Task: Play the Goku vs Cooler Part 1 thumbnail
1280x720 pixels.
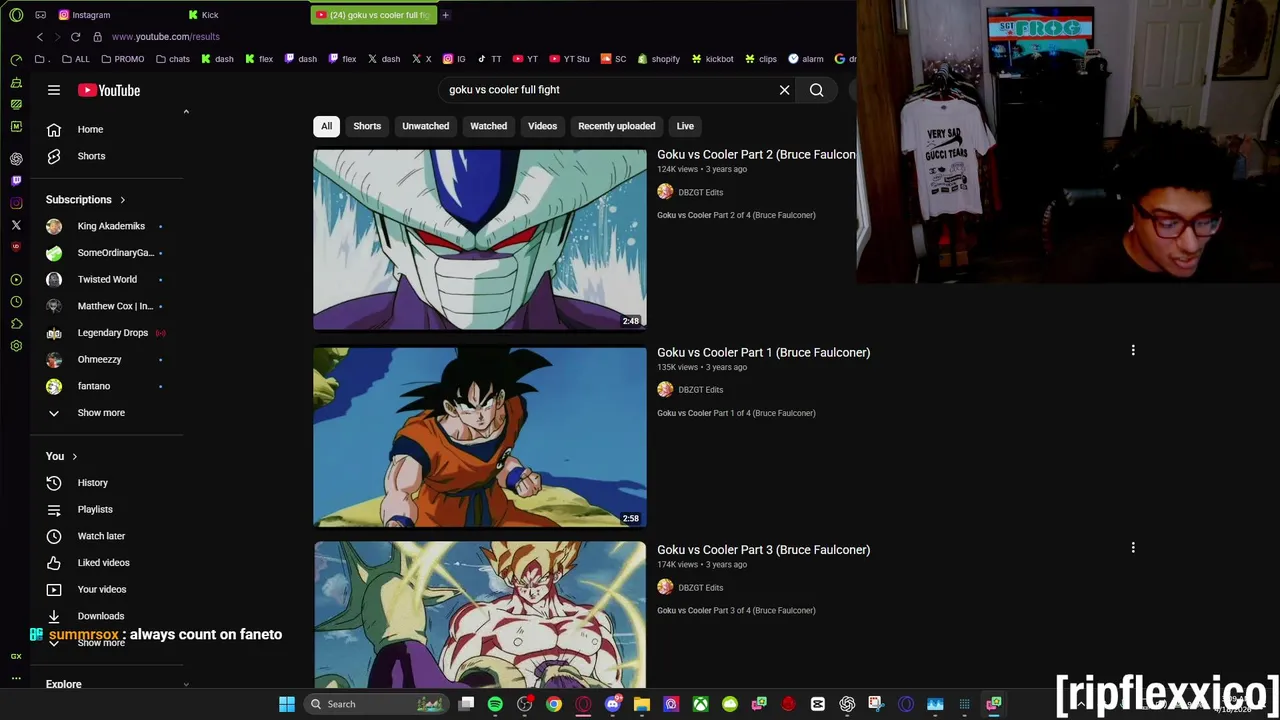Action: pyautogui.click(x=480, y=437)
